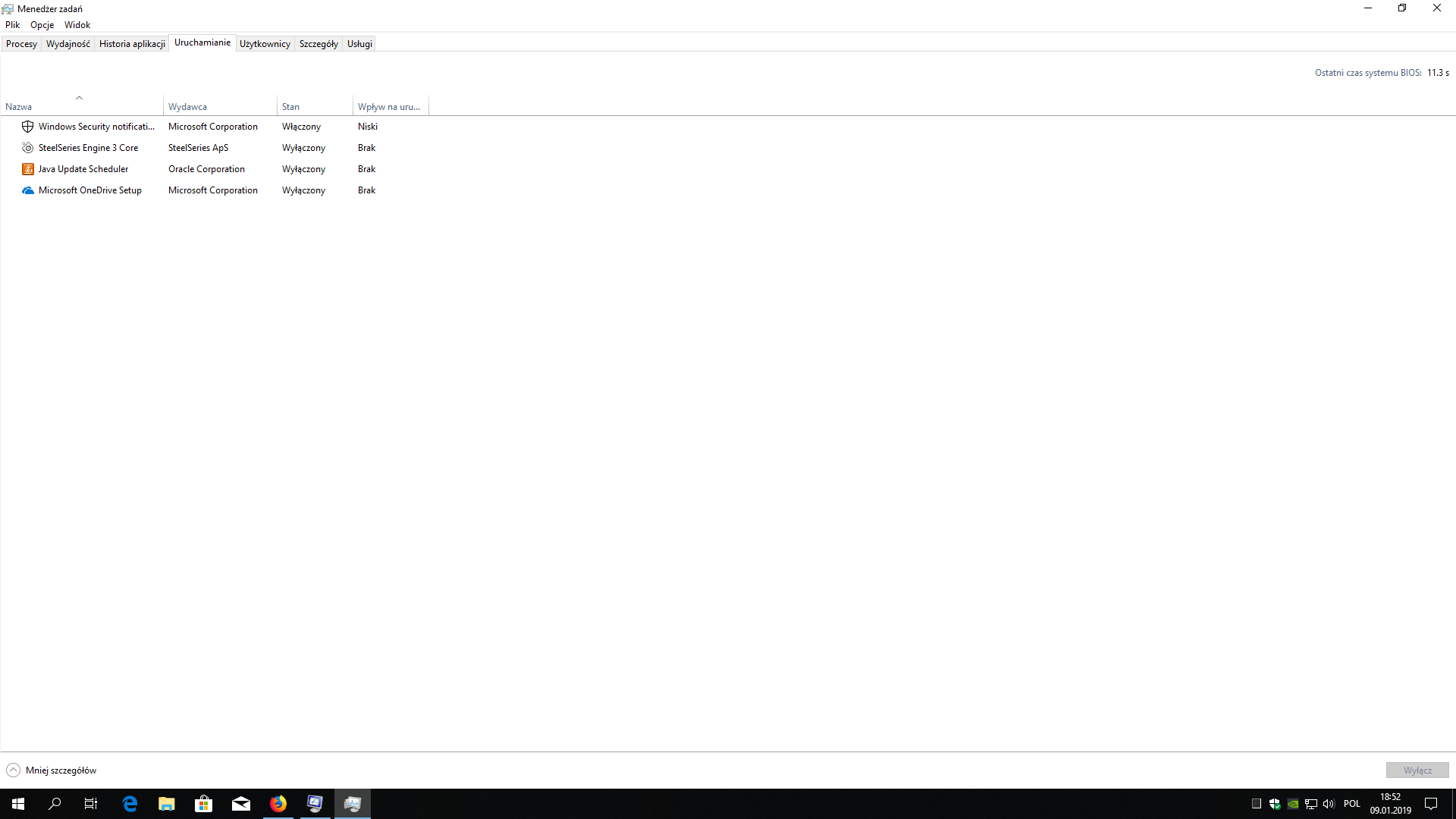Click the white square tray icon
The image size is (1456, 819).
(x=1257, y=804)
